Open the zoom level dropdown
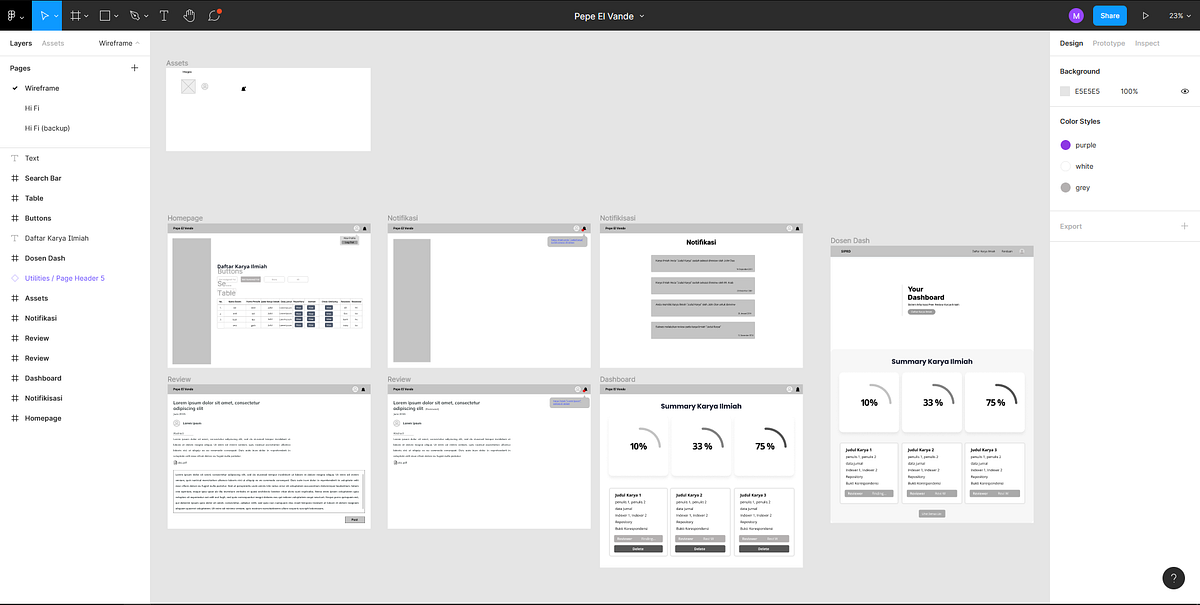This screenshot has height=605, width=1200. point(1178,15)
